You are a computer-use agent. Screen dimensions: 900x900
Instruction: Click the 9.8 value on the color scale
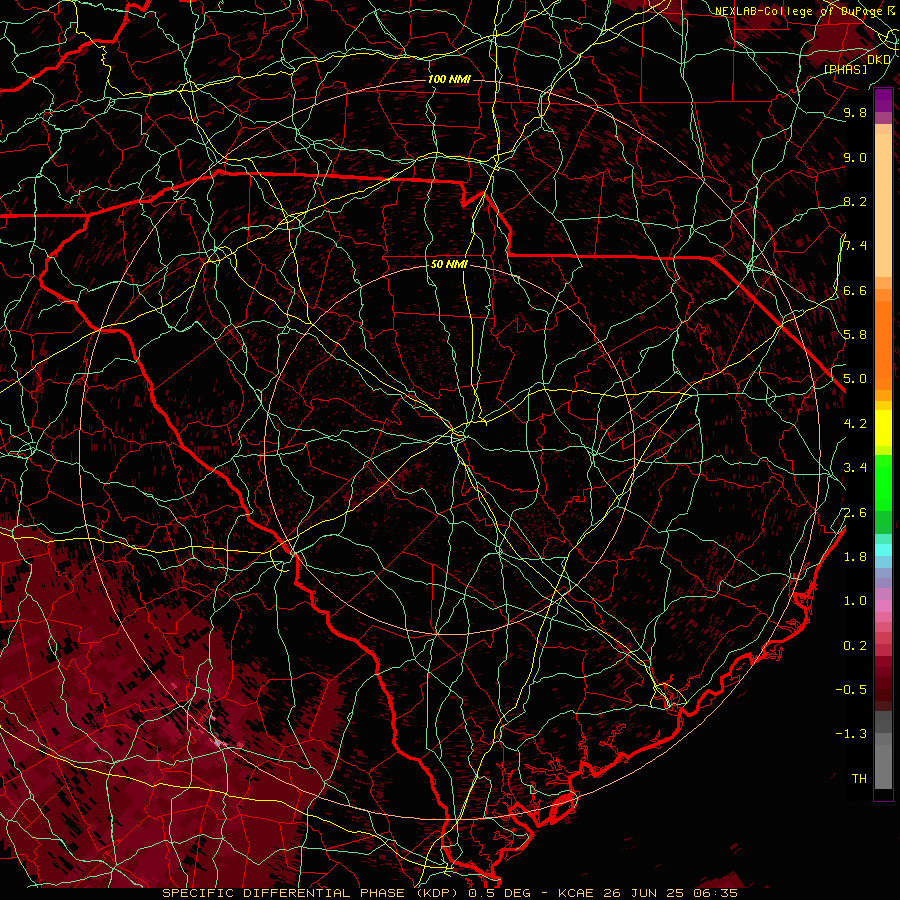(x=855, y=112)
